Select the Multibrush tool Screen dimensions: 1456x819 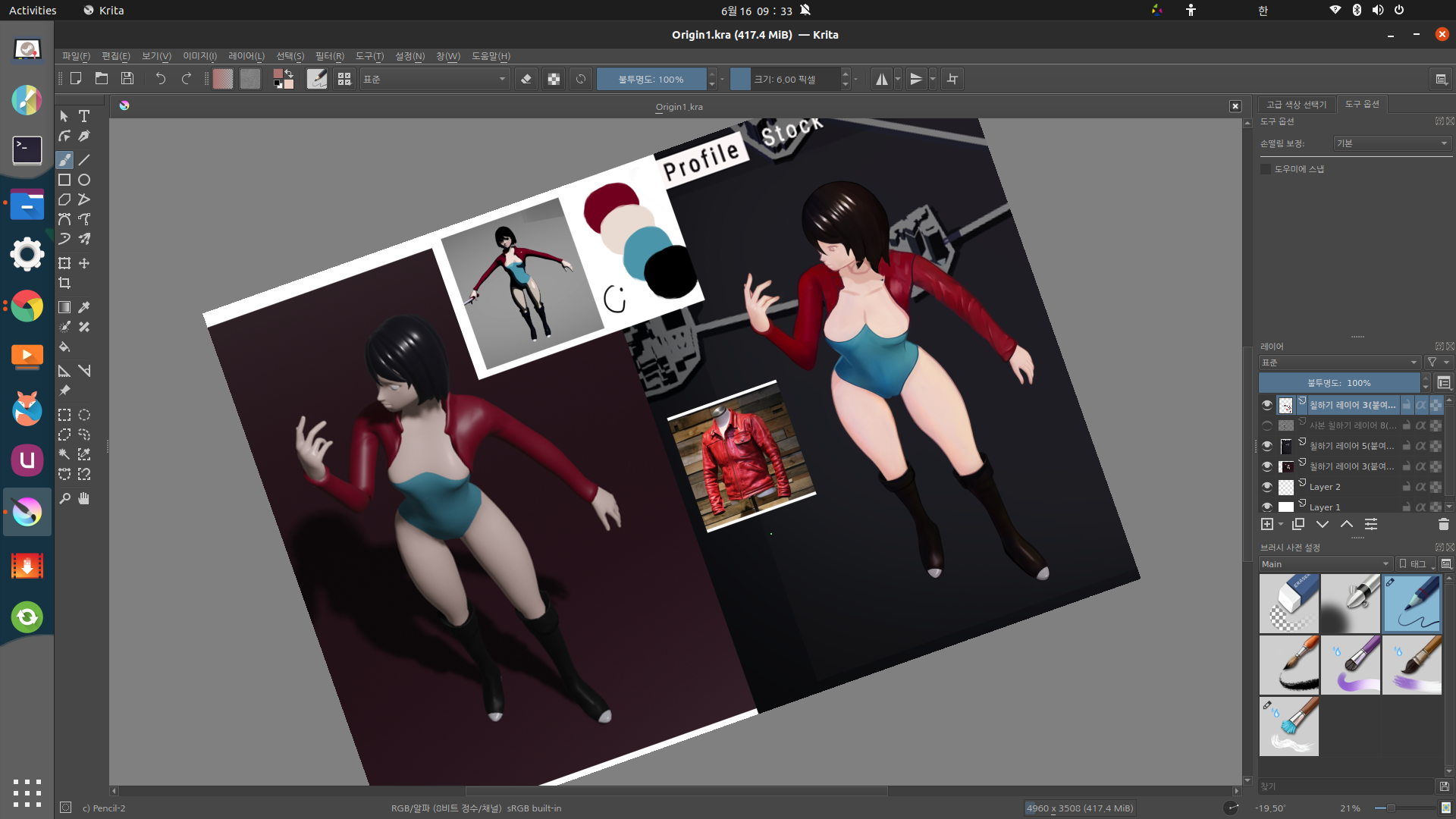click(84, 239)
